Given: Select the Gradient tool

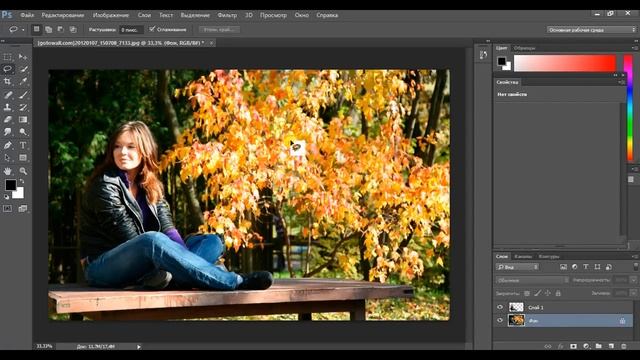Looking at the screenshot, I should point(23,120).
